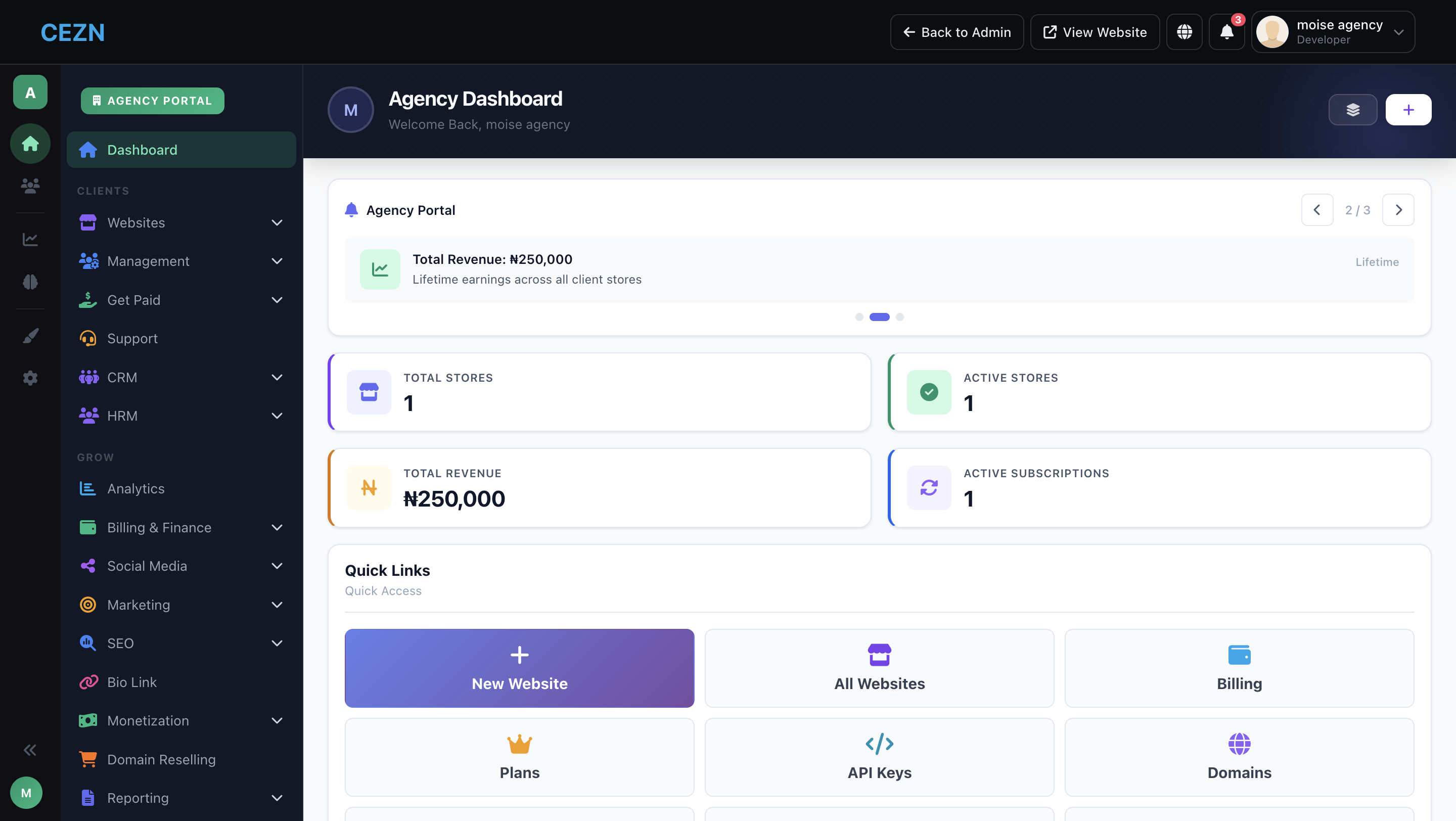The width and height of the screenshot is (1456, 821).
Task: Expand the Websites menu chevron
Action: (277, 222)
